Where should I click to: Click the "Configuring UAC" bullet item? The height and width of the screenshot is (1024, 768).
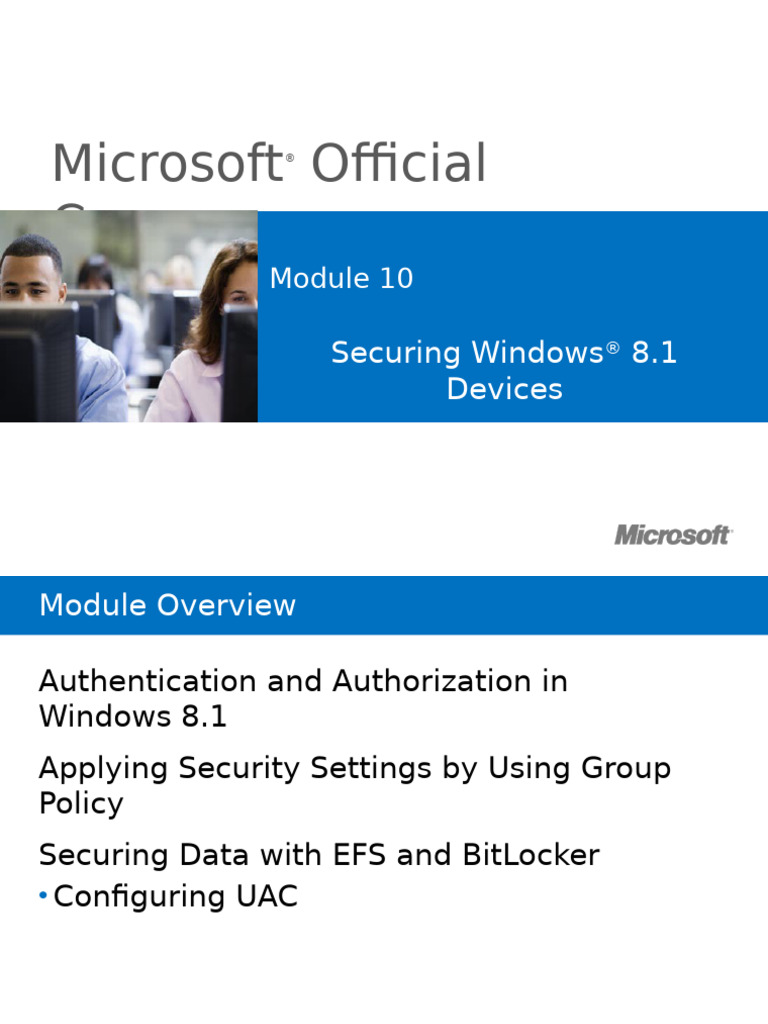click(176, 897)
